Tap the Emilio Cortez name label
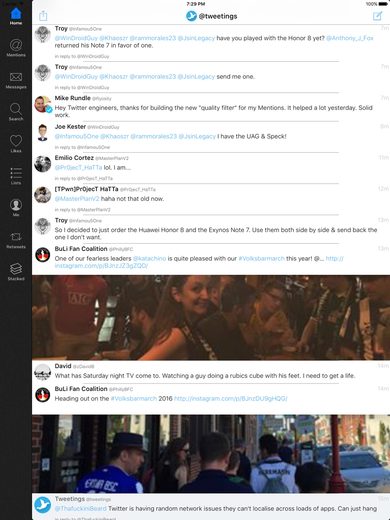The width and height of the screenshot is (390, 520). [x=74, y=158]
